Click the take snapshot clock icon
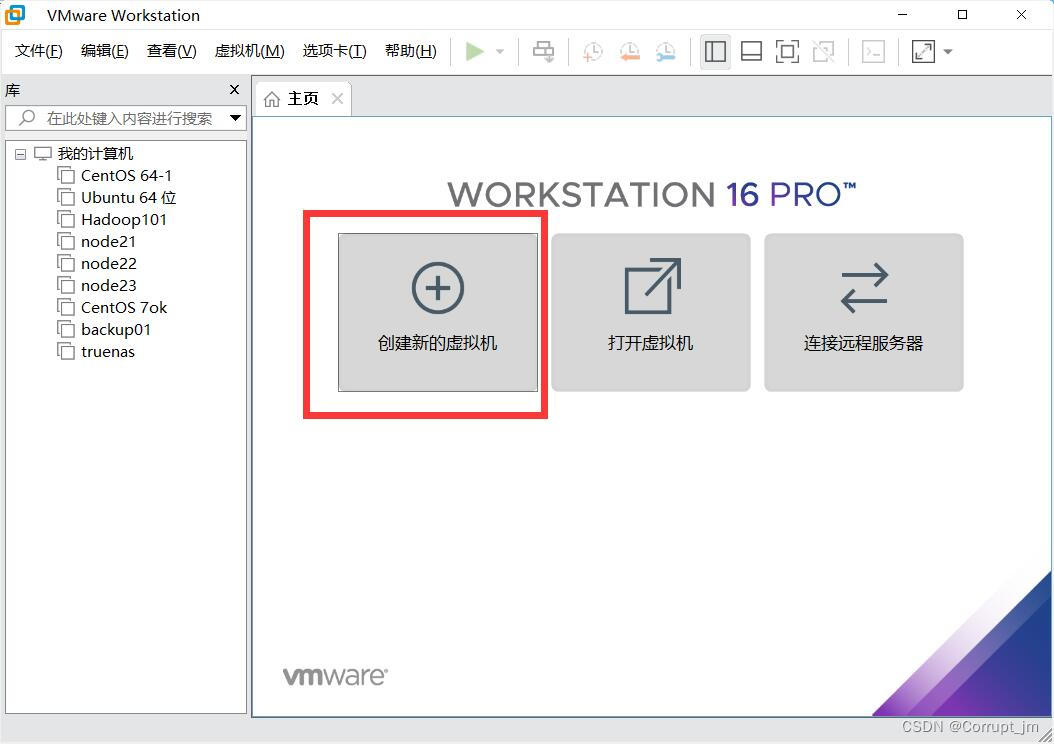This screenshot has width=1054, height=744. click(592, 51)
